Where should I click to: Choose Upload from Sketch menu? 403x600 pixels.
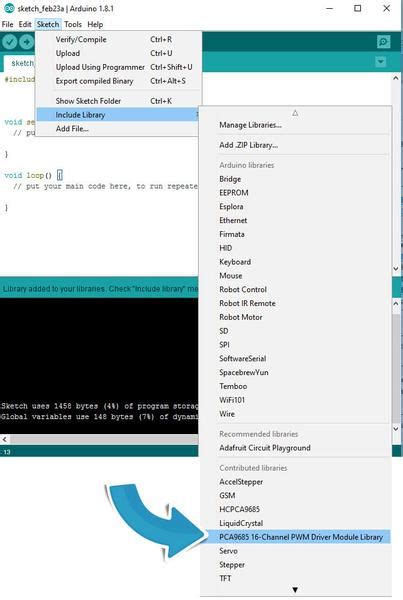[119, 53]
